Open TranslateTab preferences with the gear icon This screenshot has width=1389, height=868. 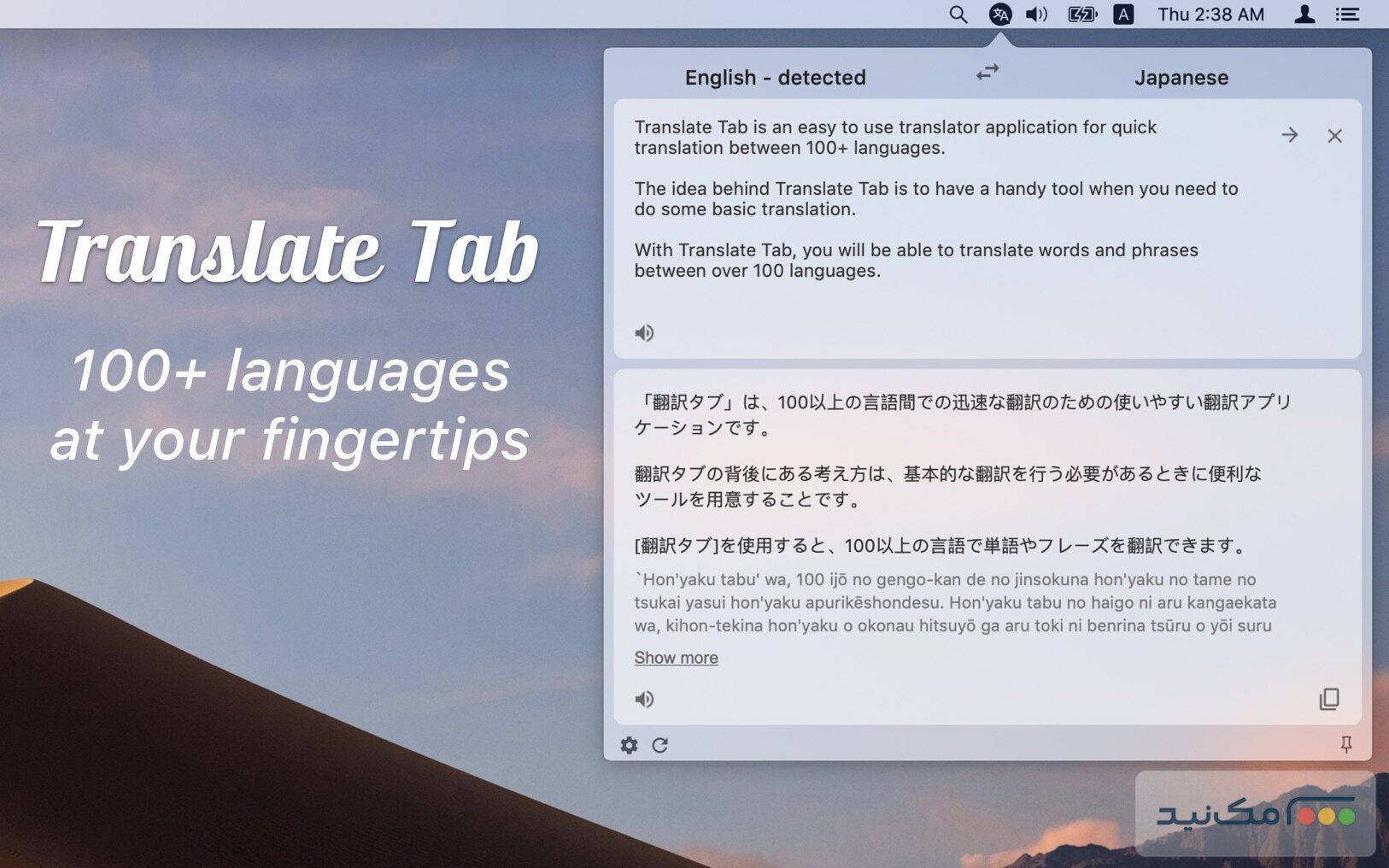pyautogui.click(x=630, y=744)
